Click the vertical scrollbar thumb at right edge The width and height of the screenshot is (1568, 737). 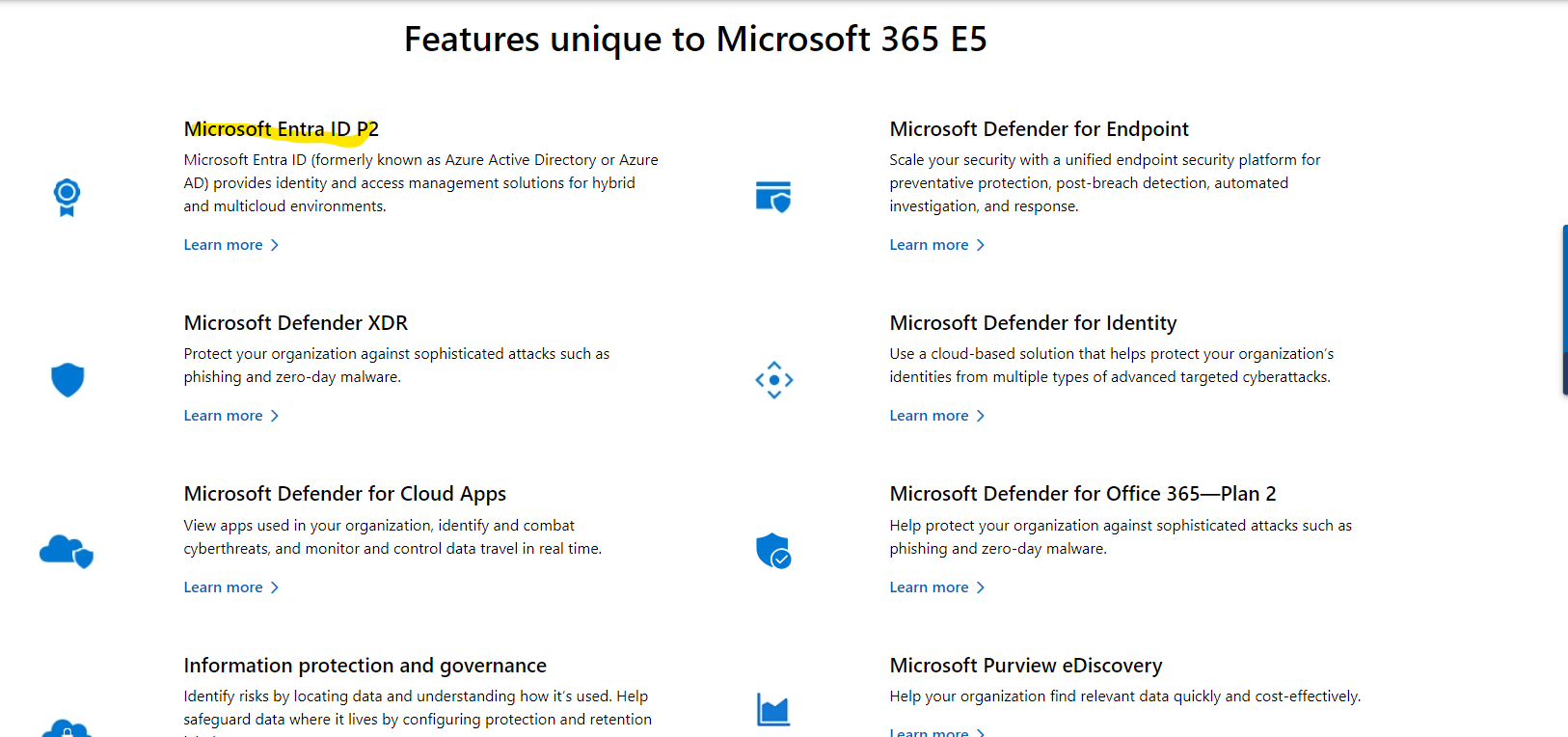(x=1564, y=310)
